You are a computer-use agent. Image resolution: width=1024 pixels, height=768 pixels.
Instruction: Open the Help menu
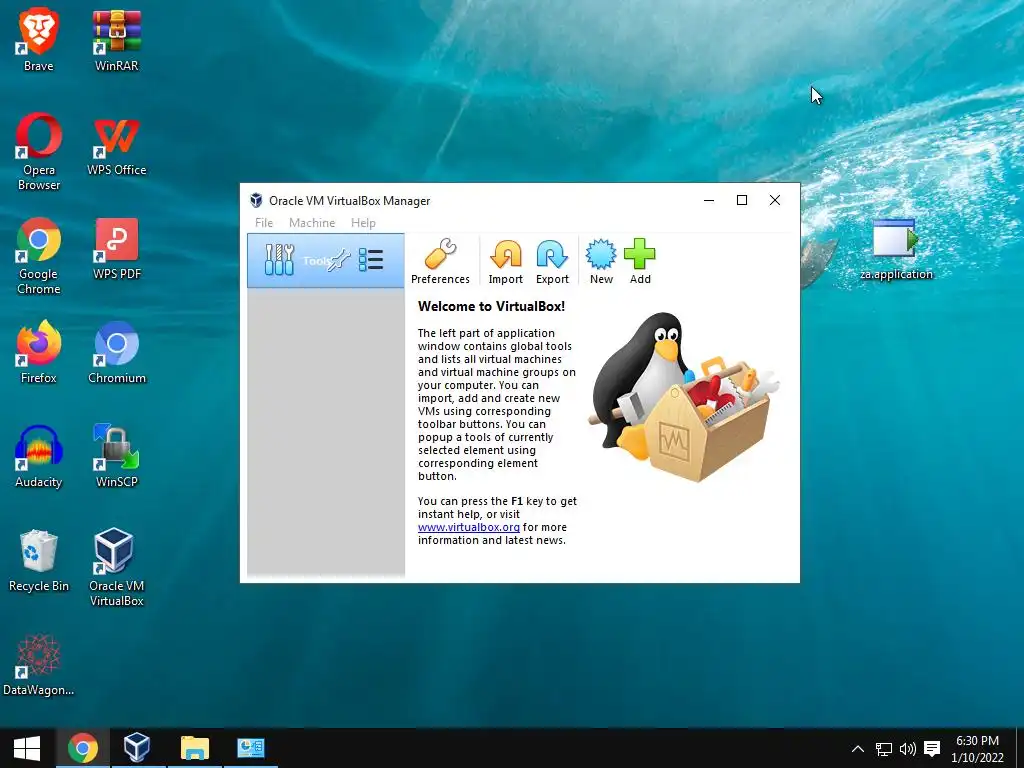click(363, 223)
